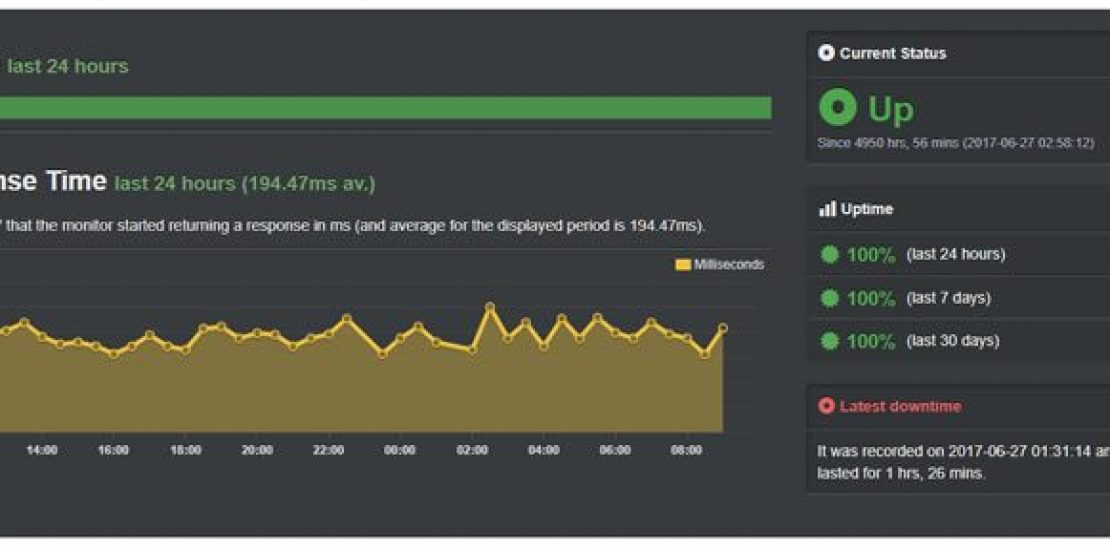Click green badge beside last 24 hours uptime
Image resolution: width=1110 pixels, height=550 pixels.
[x=829, y=255]
